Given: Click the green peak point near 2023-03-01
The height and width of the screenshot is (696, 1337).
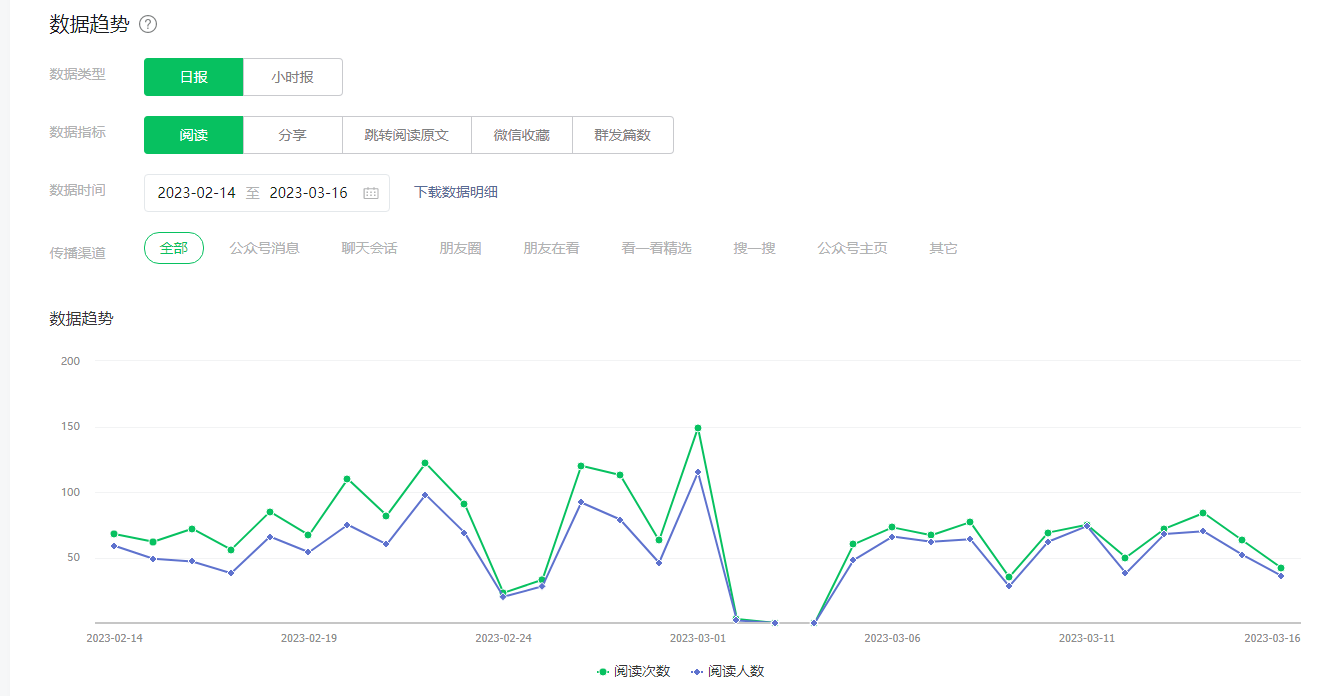Looking at the screenshot, I should click(x=698, y=428).
